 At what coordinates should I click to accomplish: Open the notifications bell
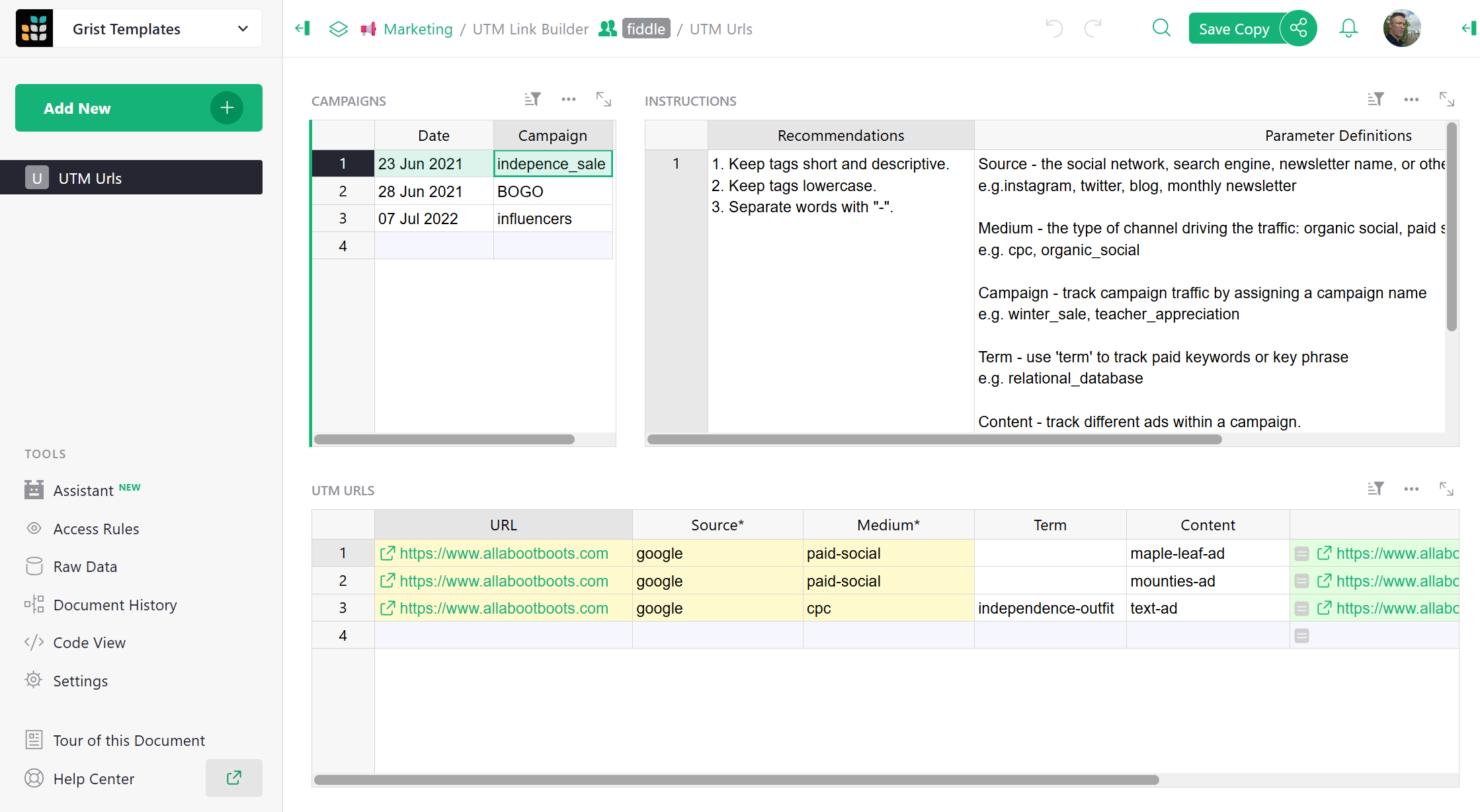point(1348,28)
